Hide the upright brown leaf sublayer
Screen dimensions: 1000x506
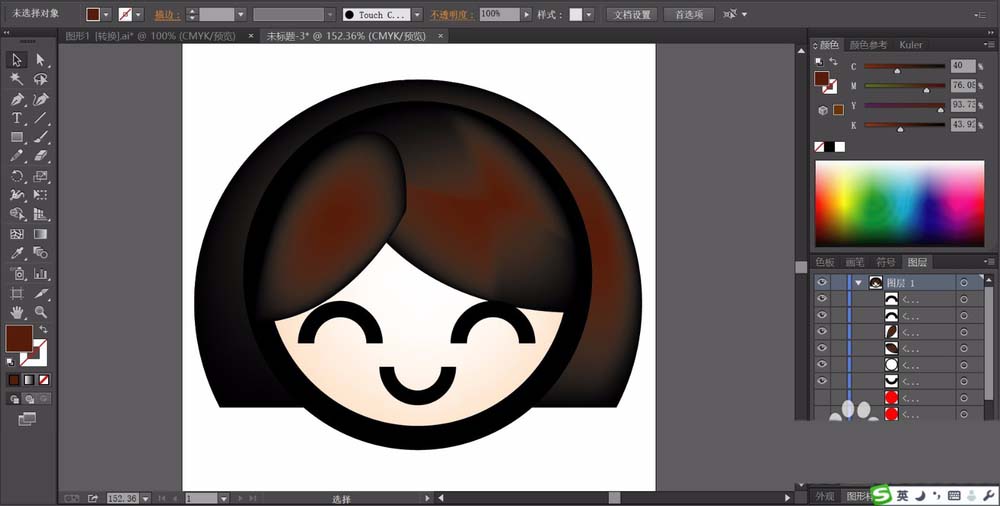pos(822,331)
